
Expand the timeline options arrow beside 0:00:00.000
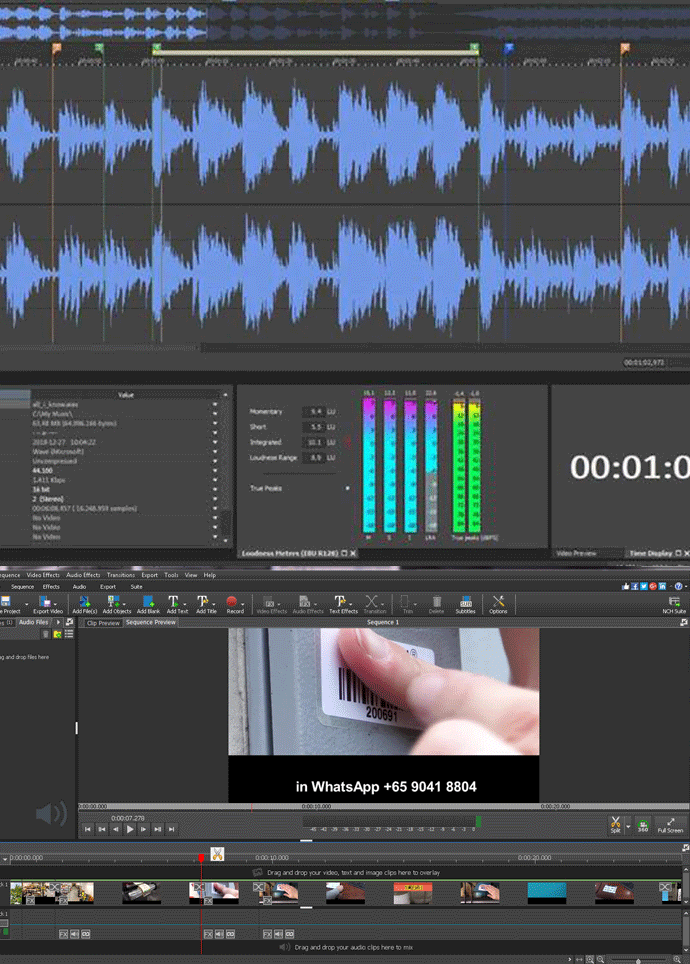pos(5,859)
